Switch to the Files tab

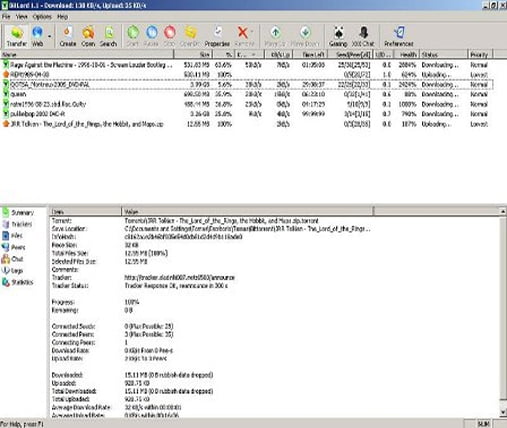(13, 236)
